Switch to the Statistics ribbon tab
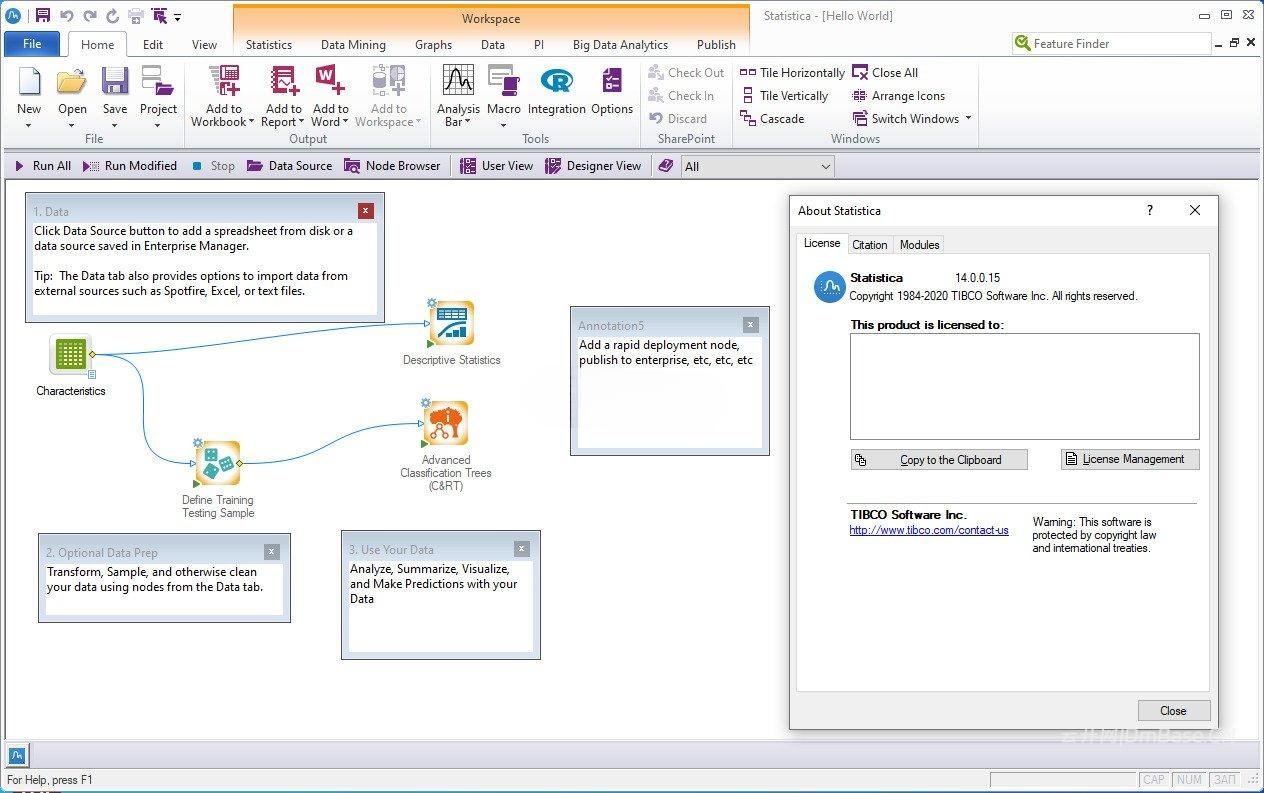 (x=269, y=45)
